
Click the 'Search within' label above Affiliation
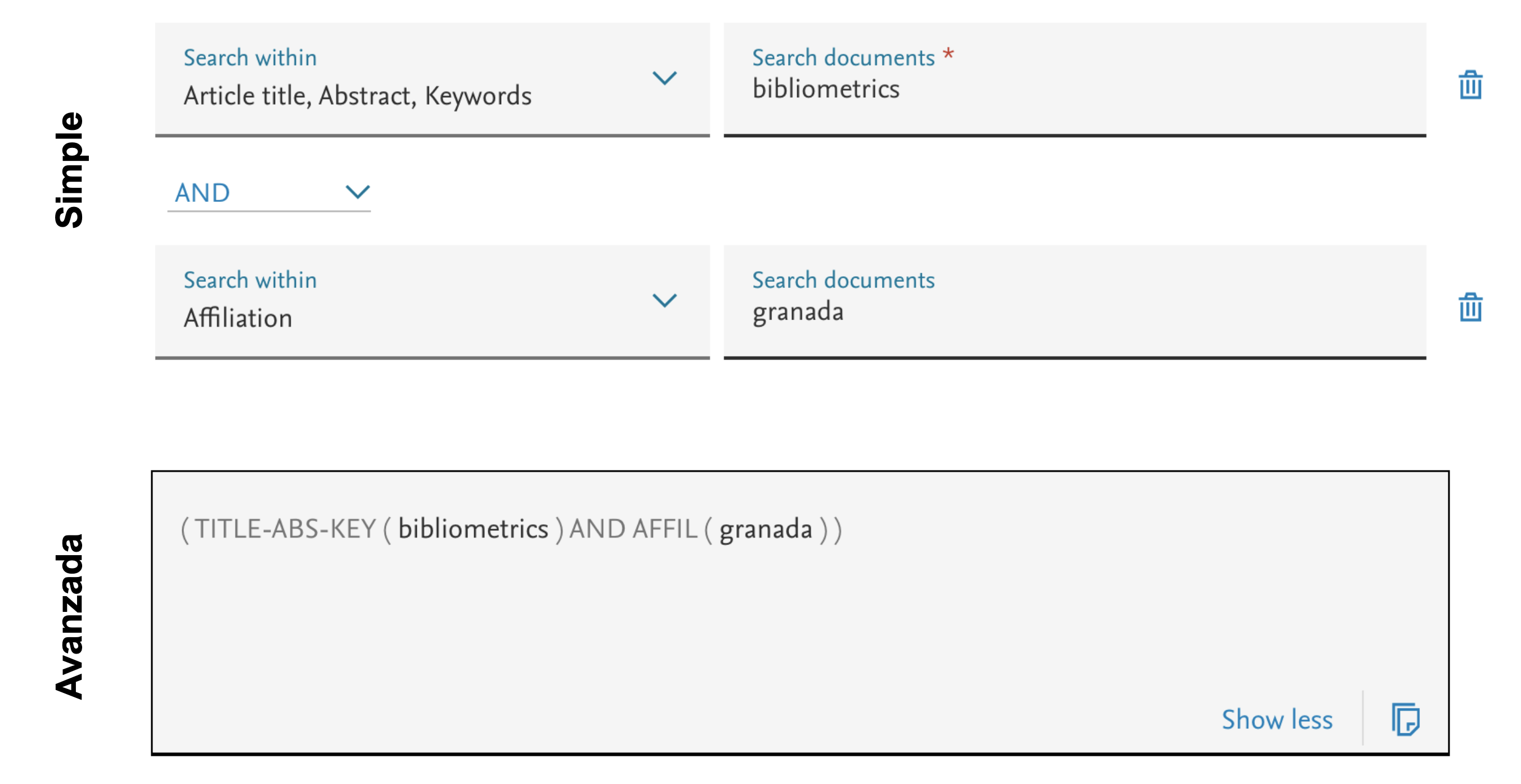(x=250, y=280)
